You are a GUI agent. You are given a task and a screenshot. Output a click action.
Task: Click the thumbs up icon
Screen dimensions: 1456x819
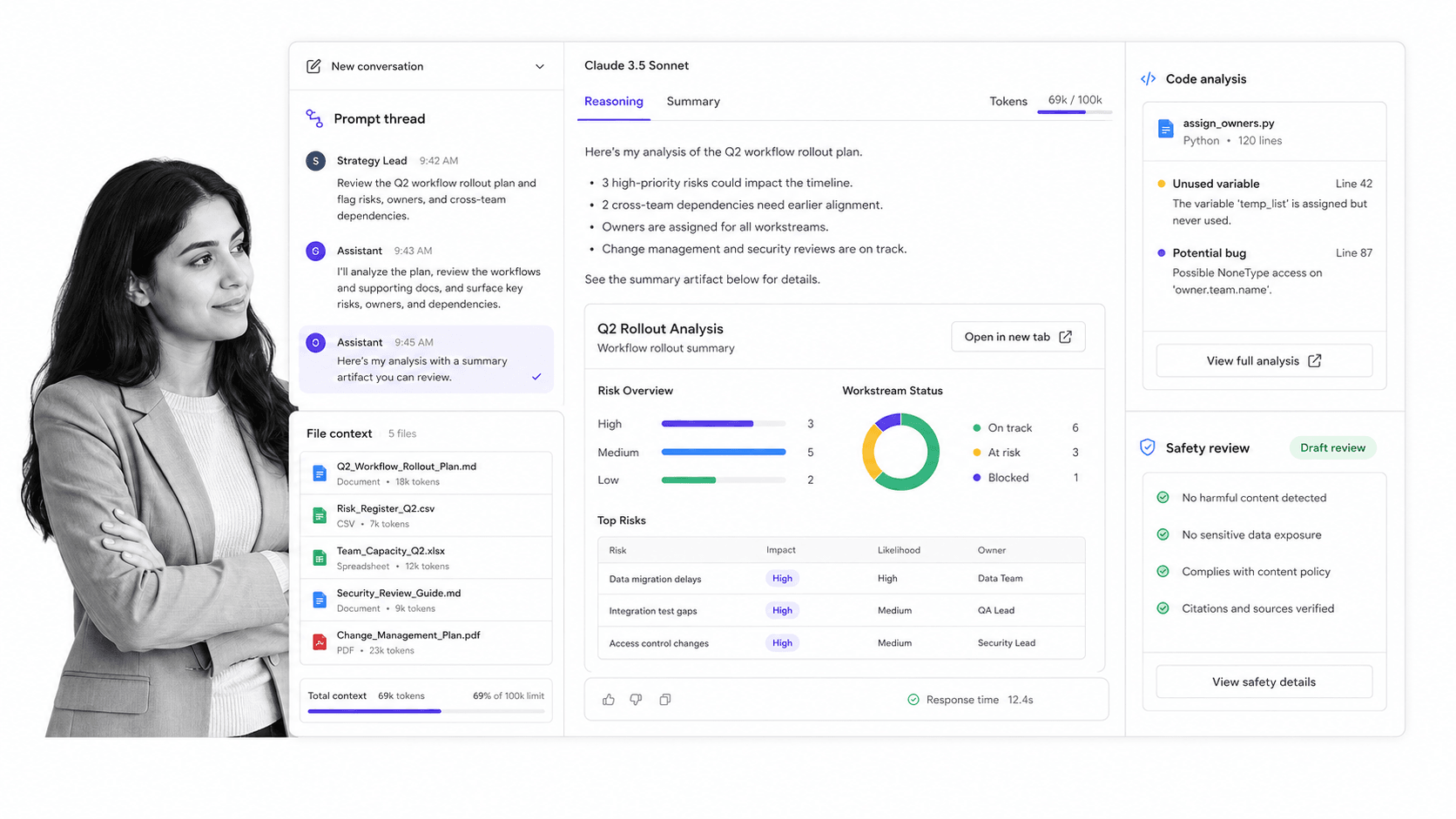point(609,700)
